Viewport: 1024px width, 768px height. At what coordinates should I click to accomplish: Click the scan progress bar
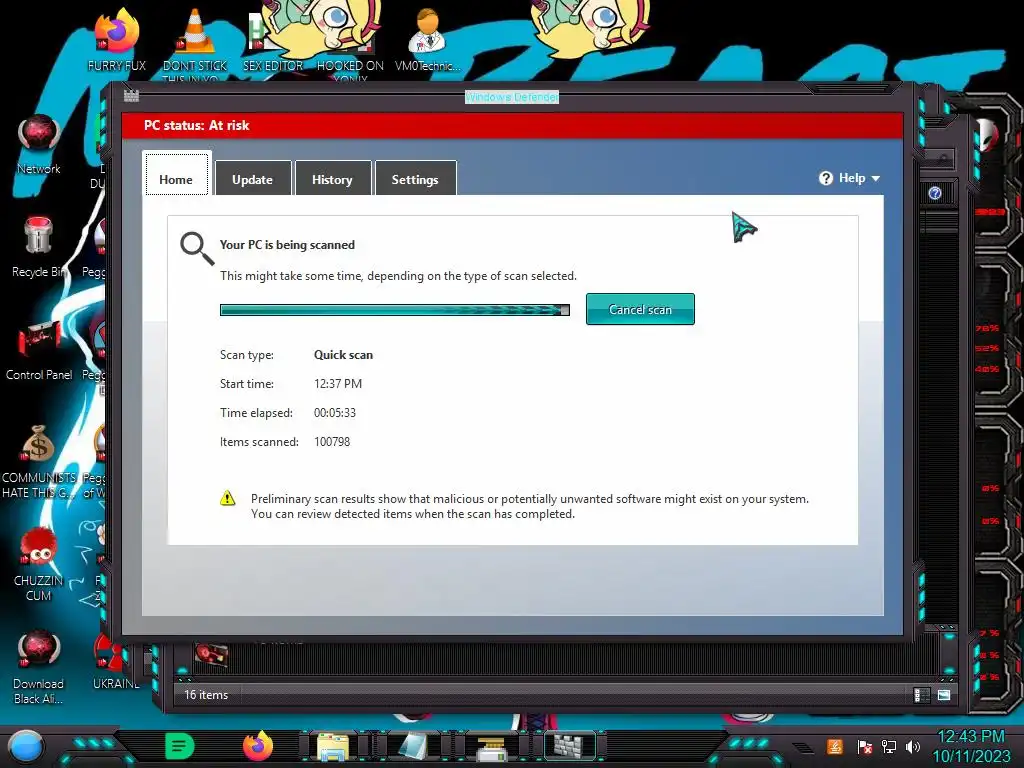394,310
